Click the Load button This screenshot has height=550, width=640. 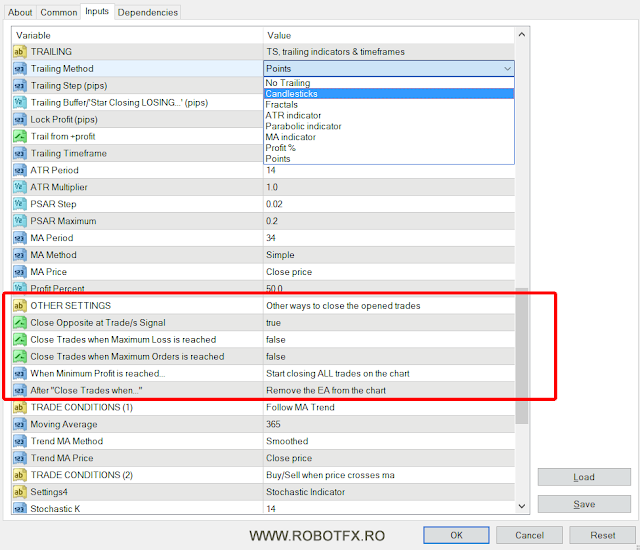584,477
